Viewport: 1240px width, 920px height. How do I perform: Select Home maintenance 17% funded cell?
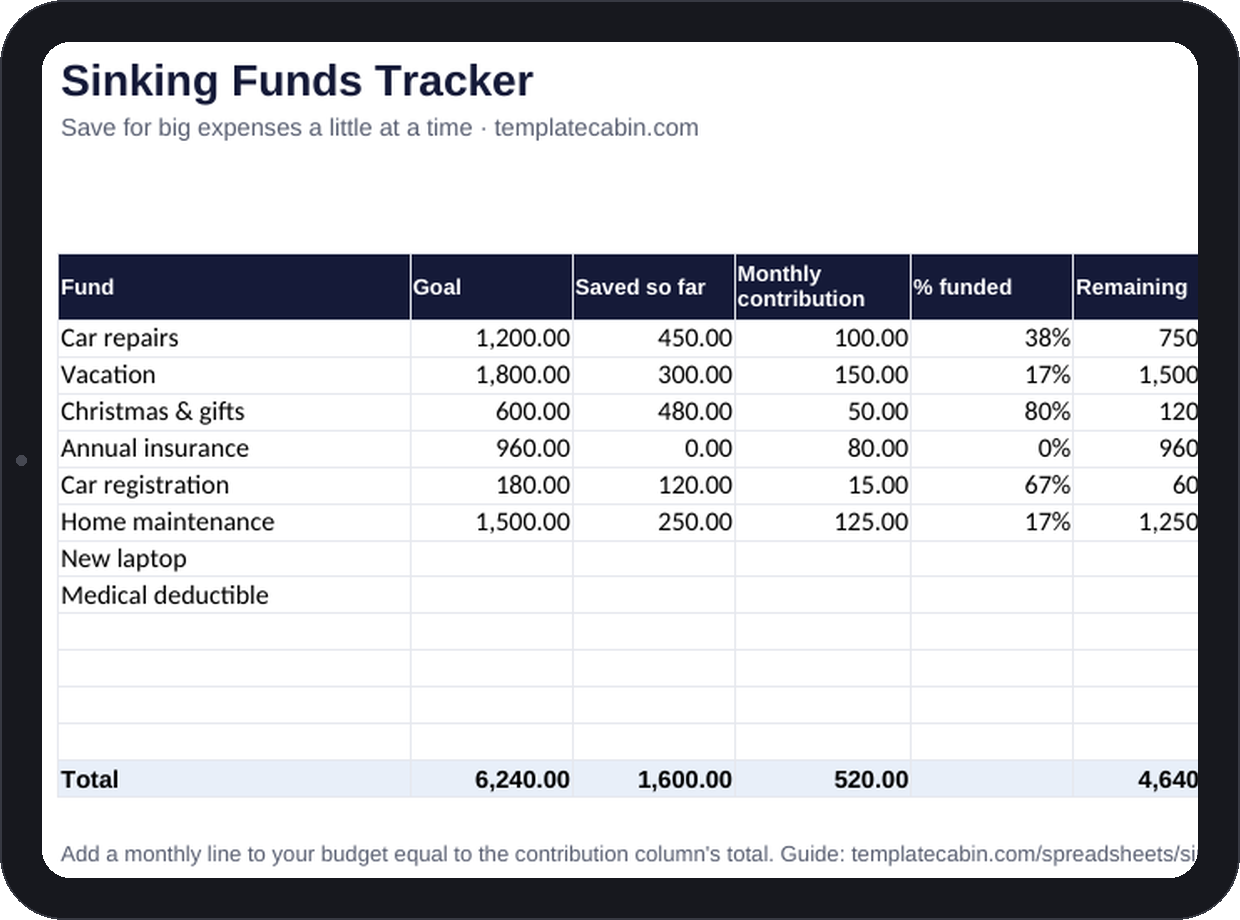(x=992, y=522)
